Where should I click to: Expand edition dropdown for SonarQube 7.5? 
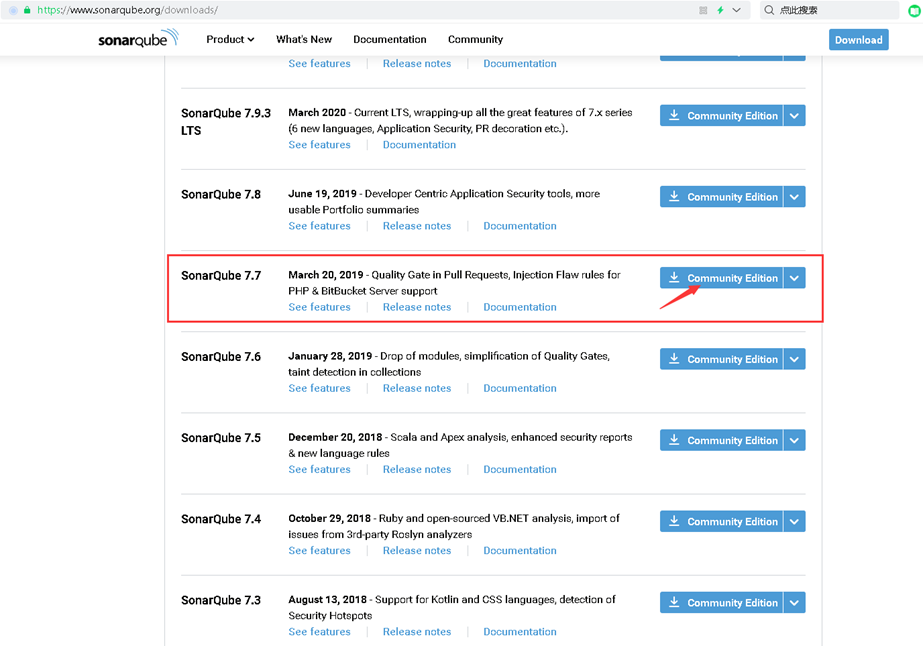(x=795, y=441)
